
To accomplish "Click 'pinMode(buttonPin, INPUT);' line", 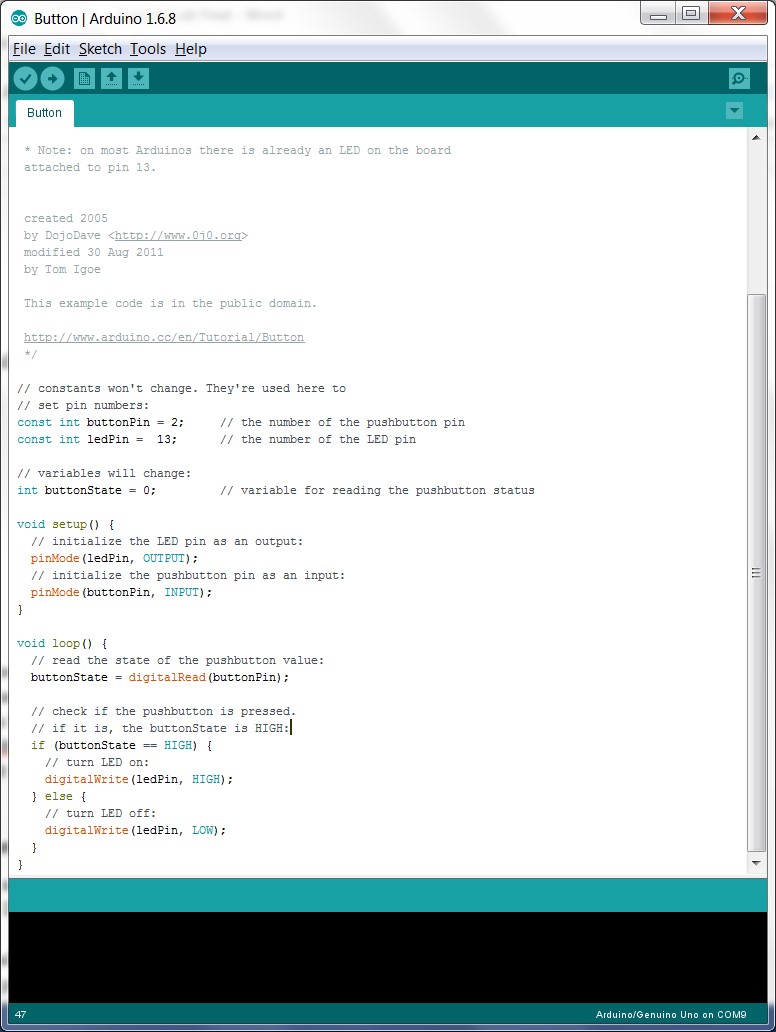I will tap(121, 592).
